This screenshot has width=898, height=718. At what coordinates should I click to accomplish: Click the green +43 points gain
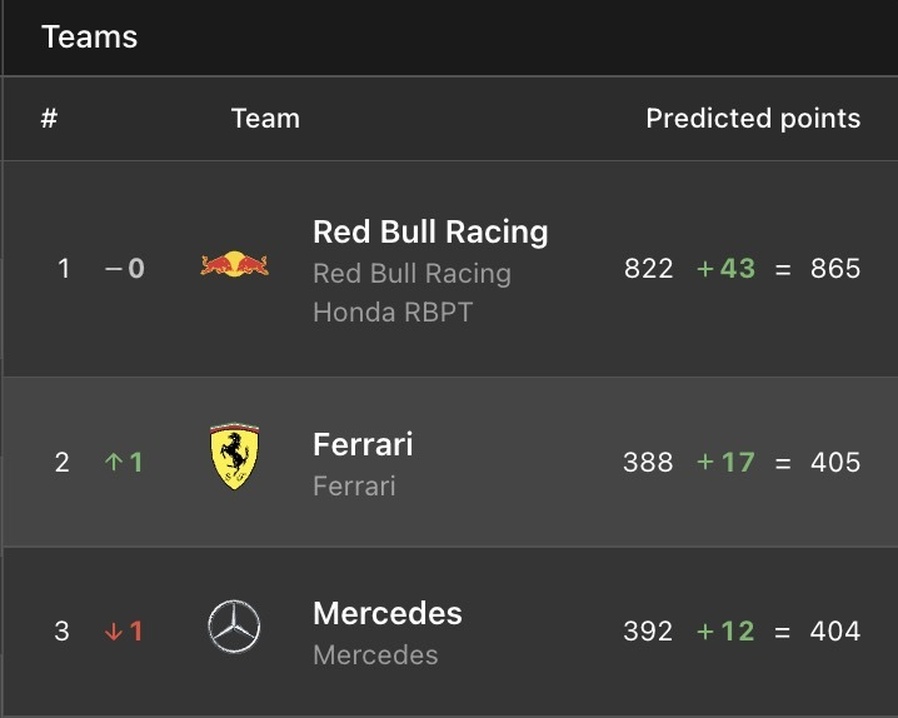[726, 268]
